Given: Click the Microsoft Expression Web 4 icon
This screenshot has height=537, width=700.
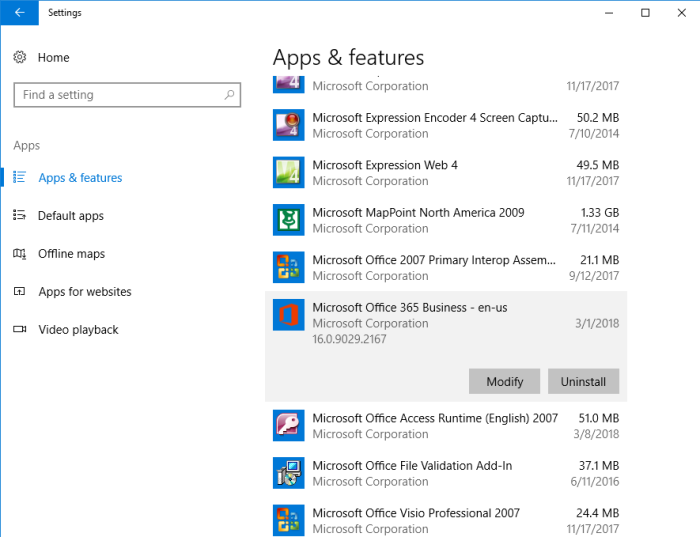Looking at the screenshot, I should point(289,172).
